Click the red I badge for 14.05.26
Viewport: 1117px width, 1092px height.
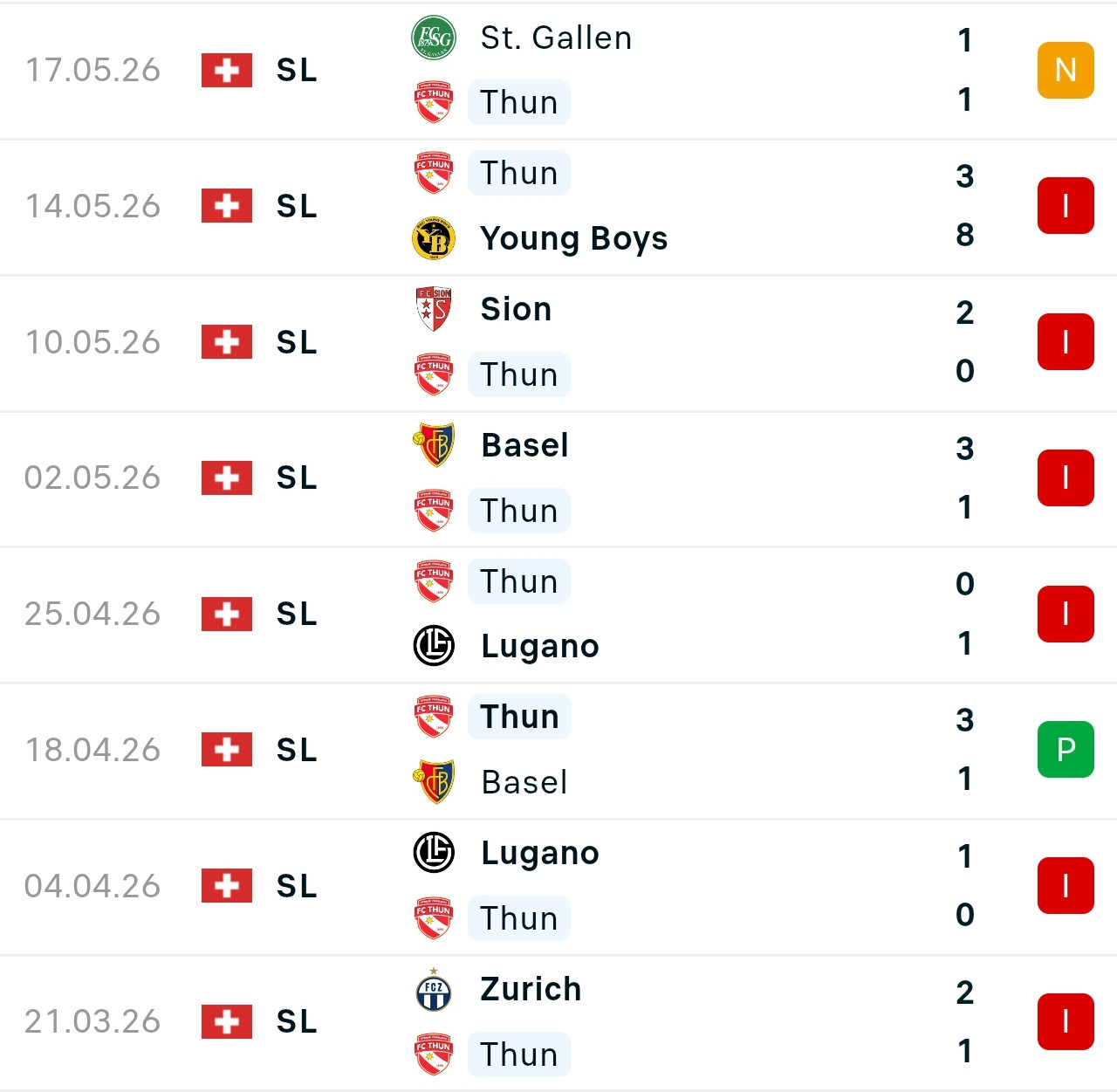pyautogui.click(x=1066, y=206)
